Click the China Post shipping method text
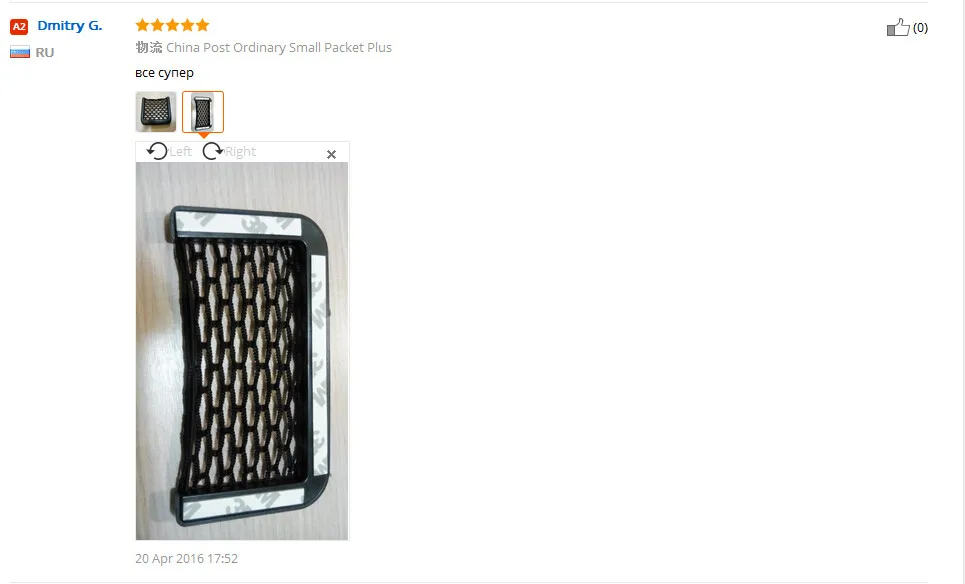The image size is (965, 584). coord(279,47)
